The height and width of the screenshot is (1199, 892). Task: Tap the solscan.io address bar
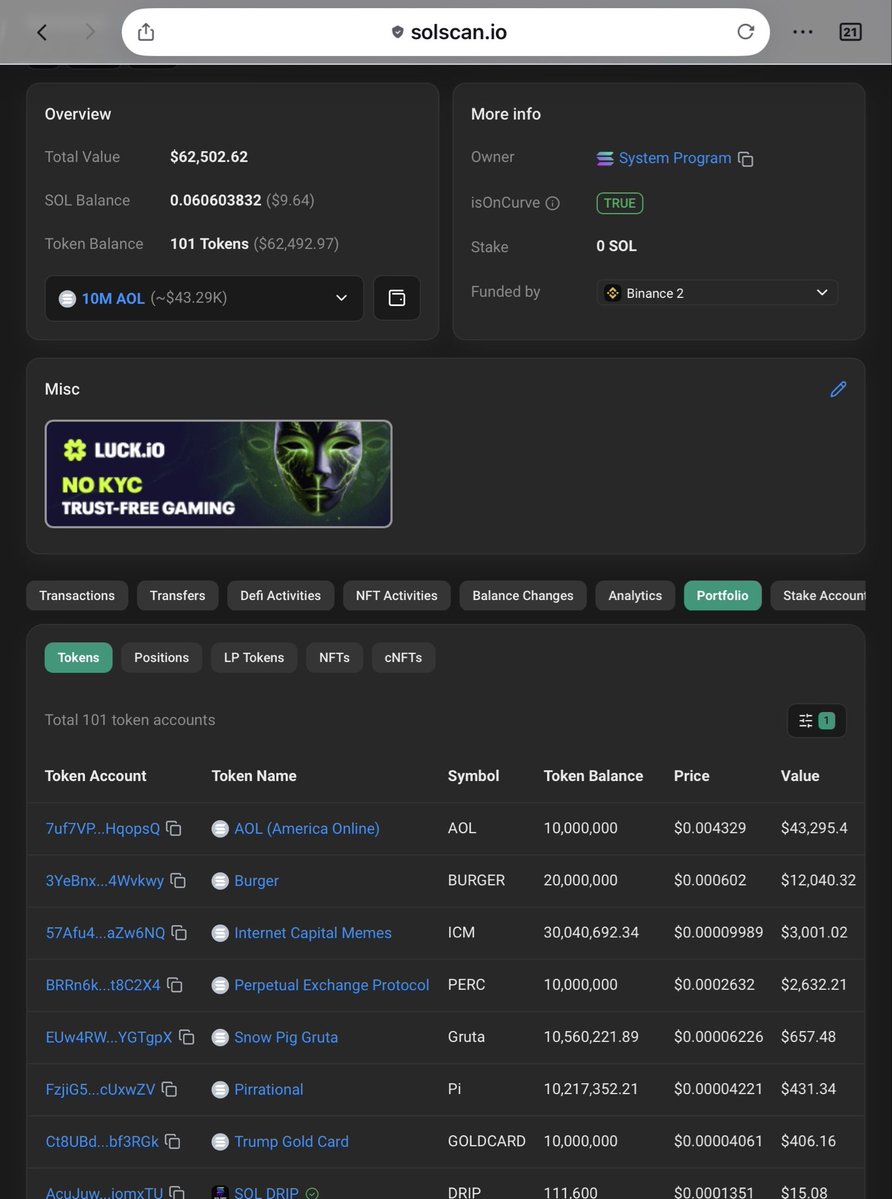[448, 32]
